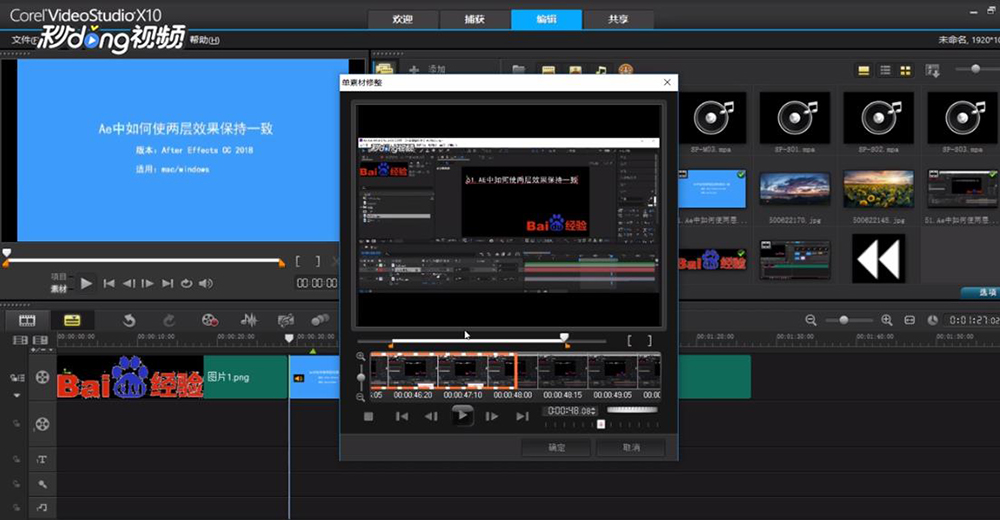The width and height of the screenshot is (1000, 520).
Task: Open the 共享 tab
Action: (x=618, y=19)
